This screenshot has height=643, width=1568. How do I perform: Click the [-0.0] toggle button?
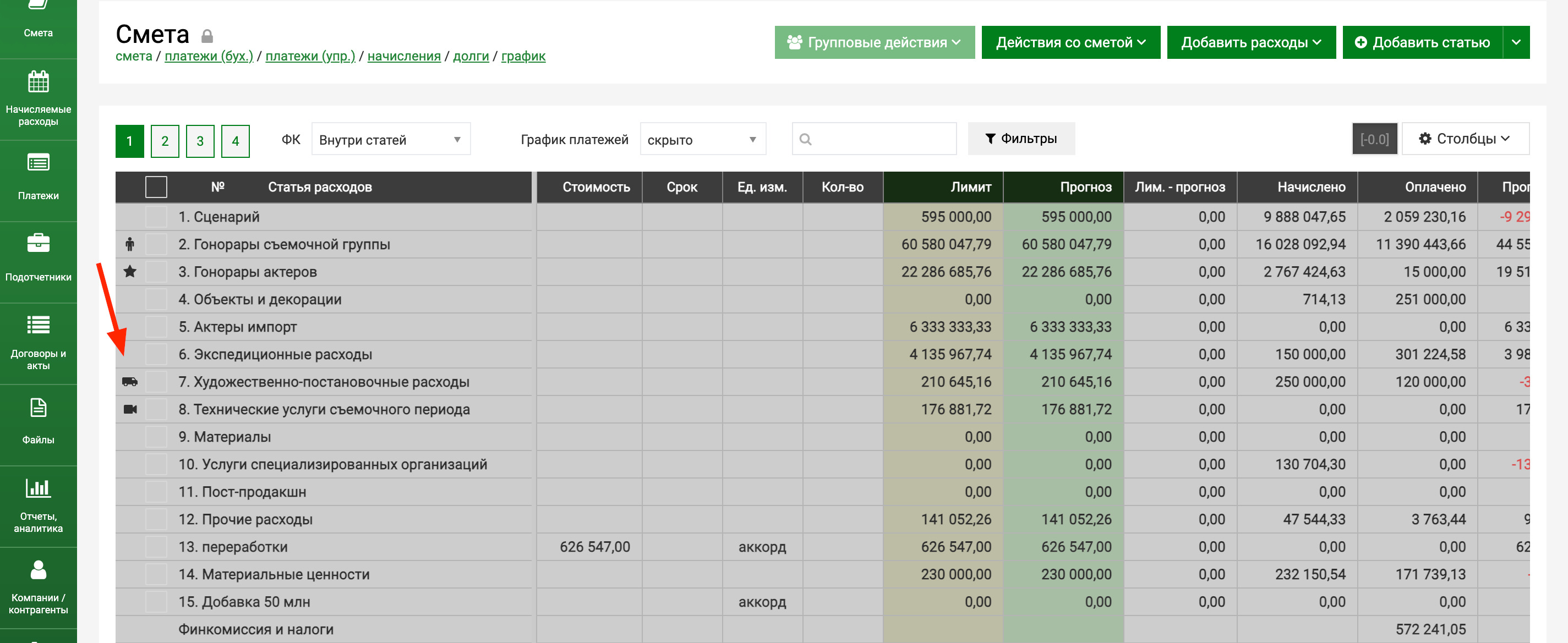point(1374,139)
